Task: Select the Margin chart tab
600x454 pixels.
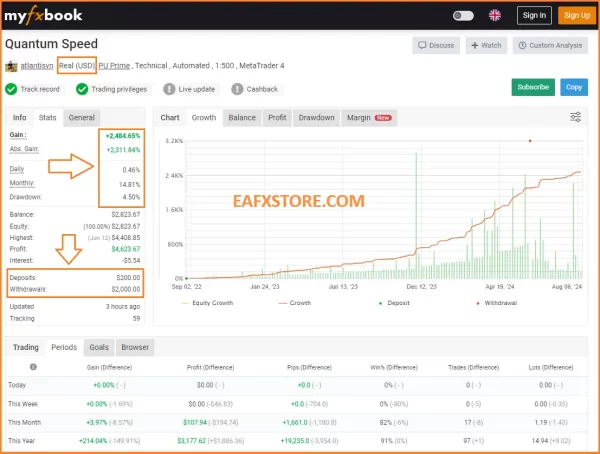Action: point(369,118)
